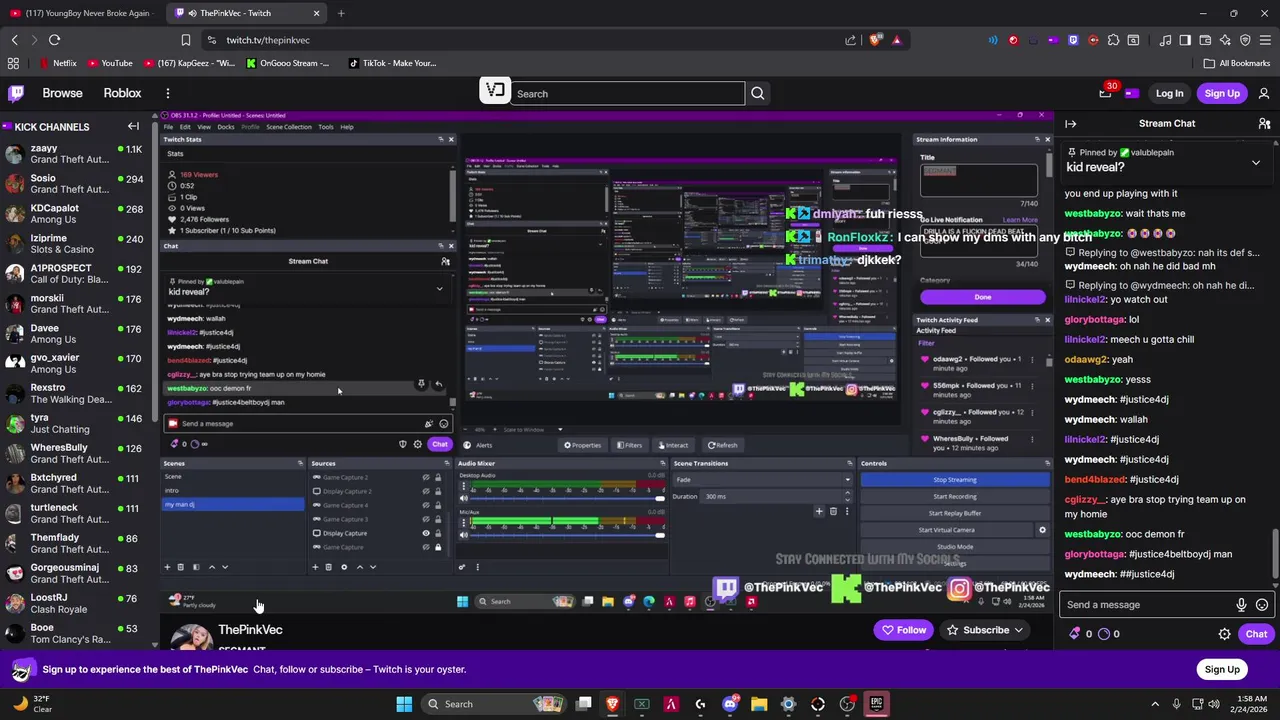Image resolution: width=1280 pixels, height=720 pixels.
Task: Open the browser apps grid icon
Action: click(13, 63)
